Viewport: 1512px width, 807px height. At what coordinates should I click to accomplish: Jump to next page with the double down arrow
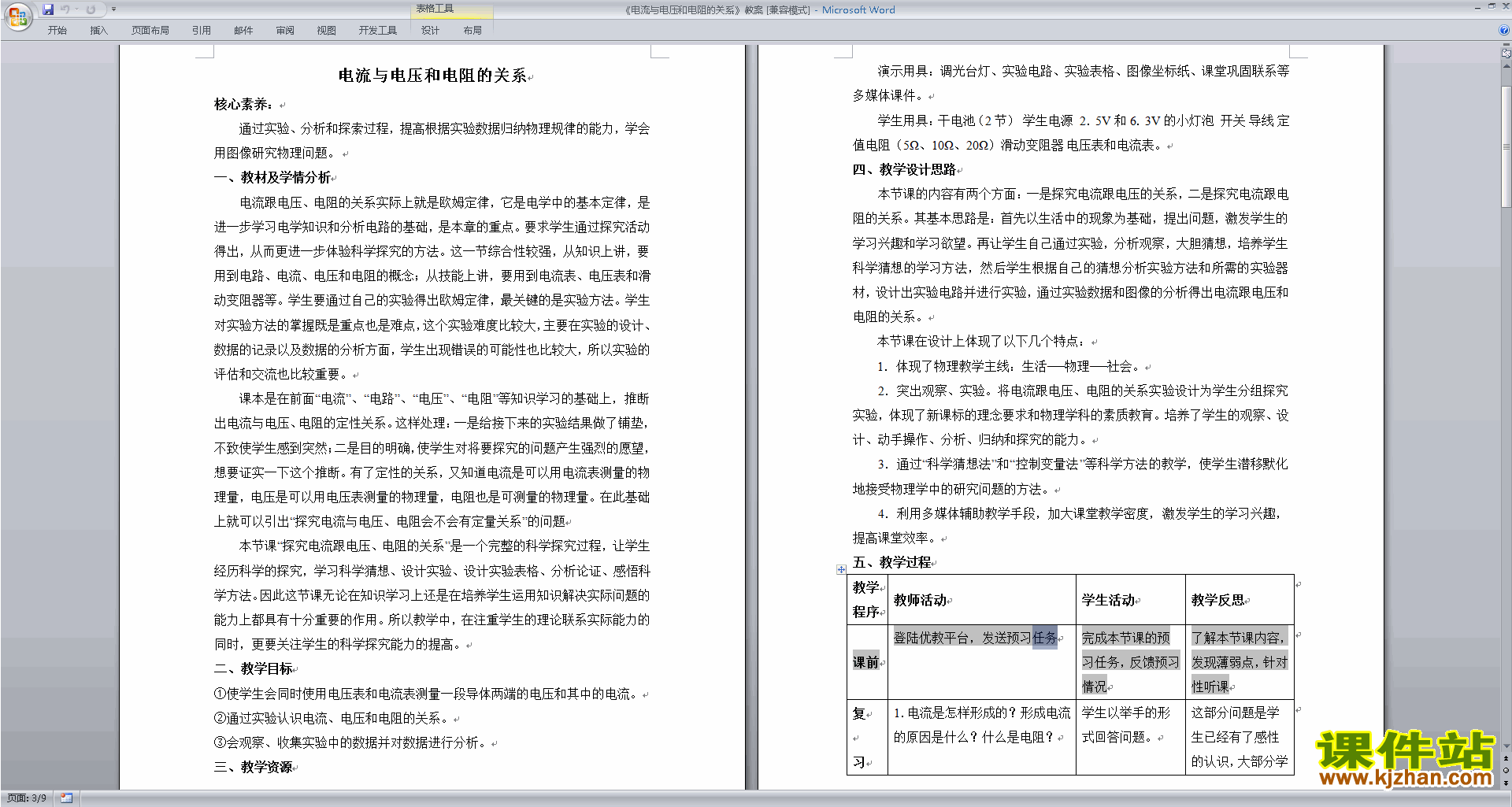click(x=1506, y=783)
